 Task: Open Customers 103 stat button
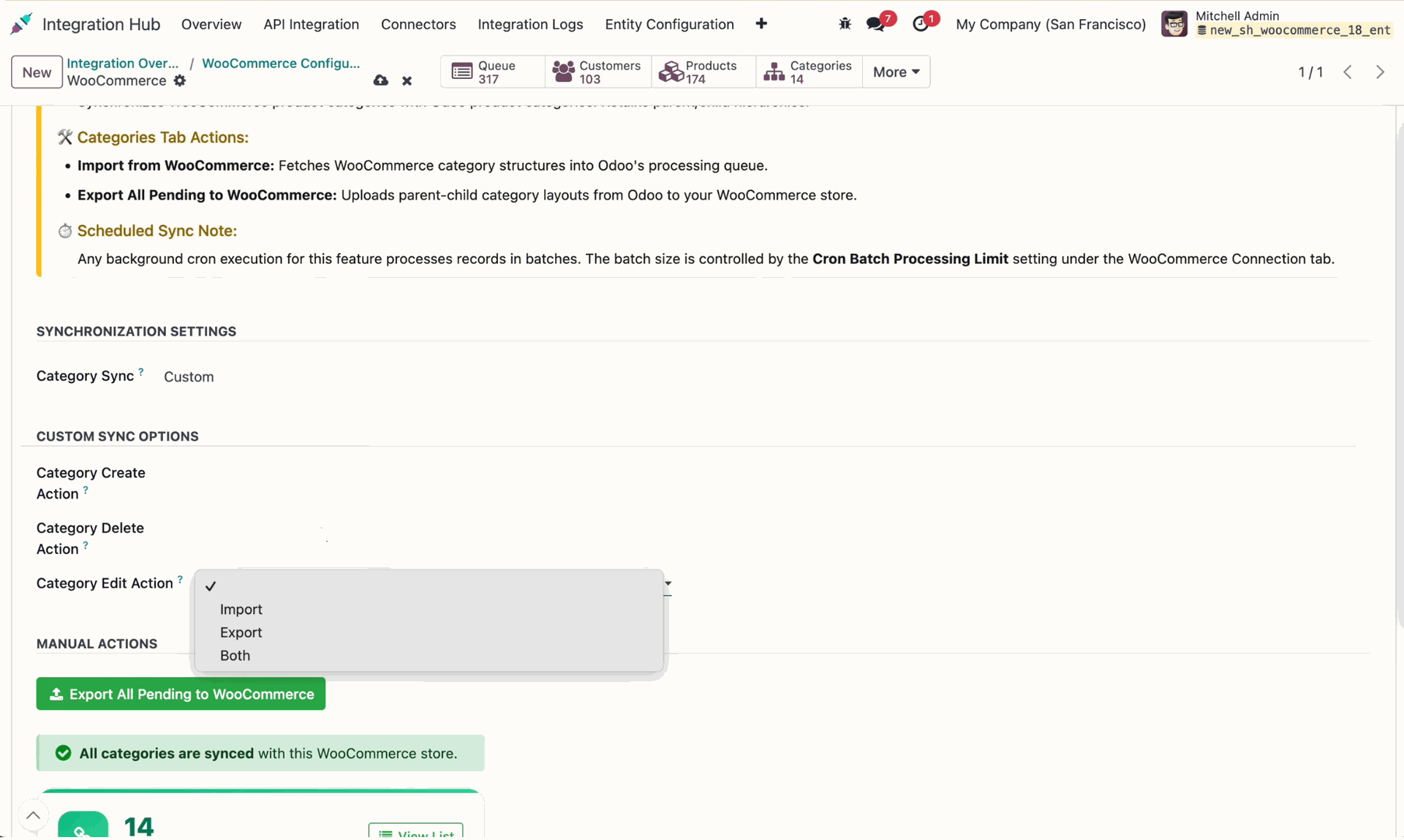coord(597,72)
